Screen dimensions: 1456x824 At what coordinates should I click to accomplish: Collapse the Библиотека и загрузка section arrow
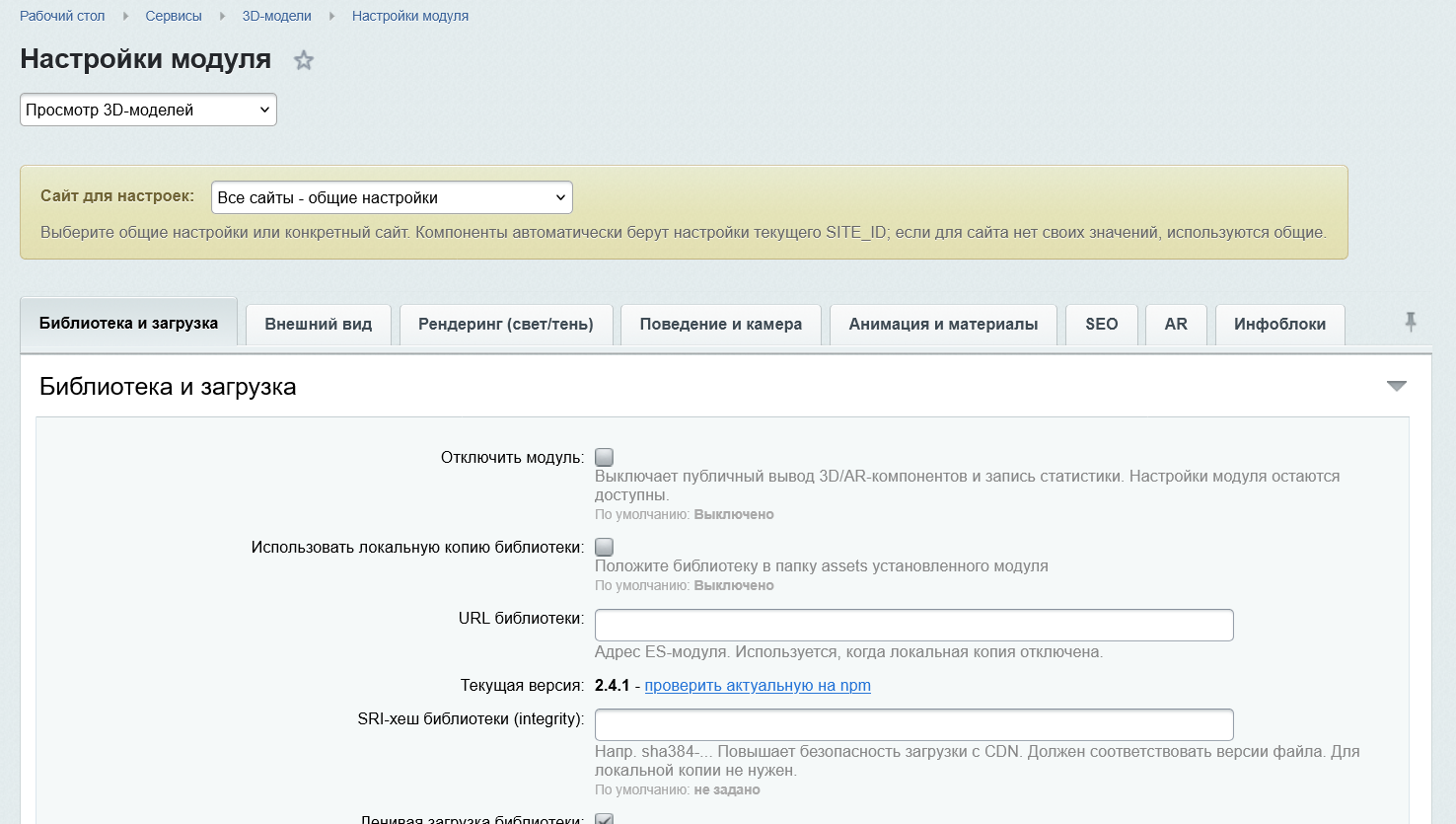click(1397, 386)
